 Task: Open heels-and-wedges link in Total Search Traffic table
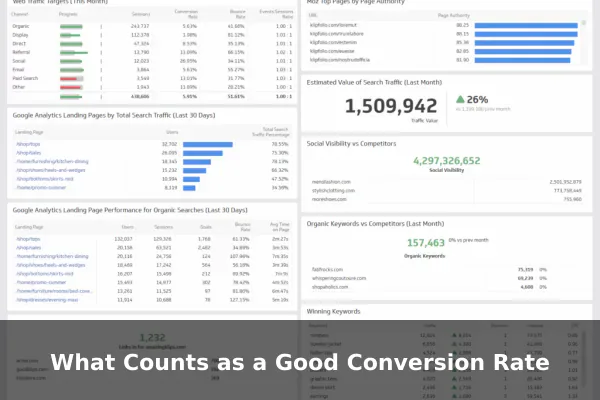[51, 170]
